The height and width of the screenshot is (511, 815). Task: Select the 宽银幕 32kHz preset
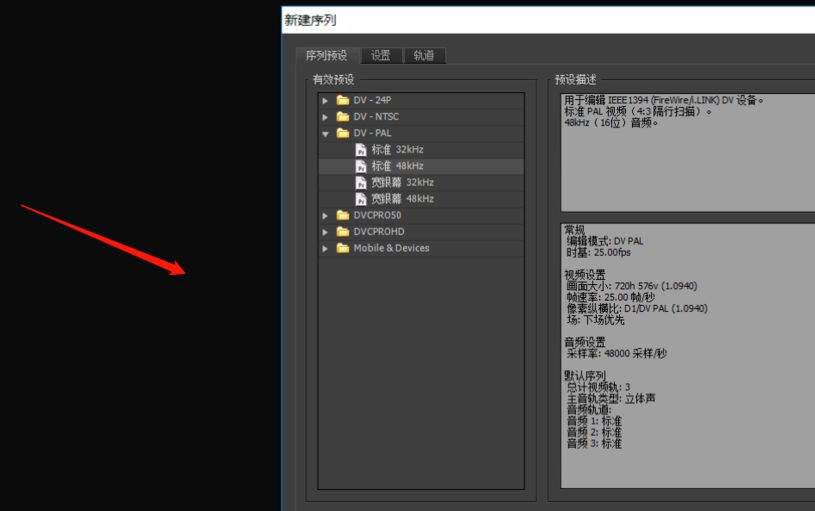tap(402, 182)
